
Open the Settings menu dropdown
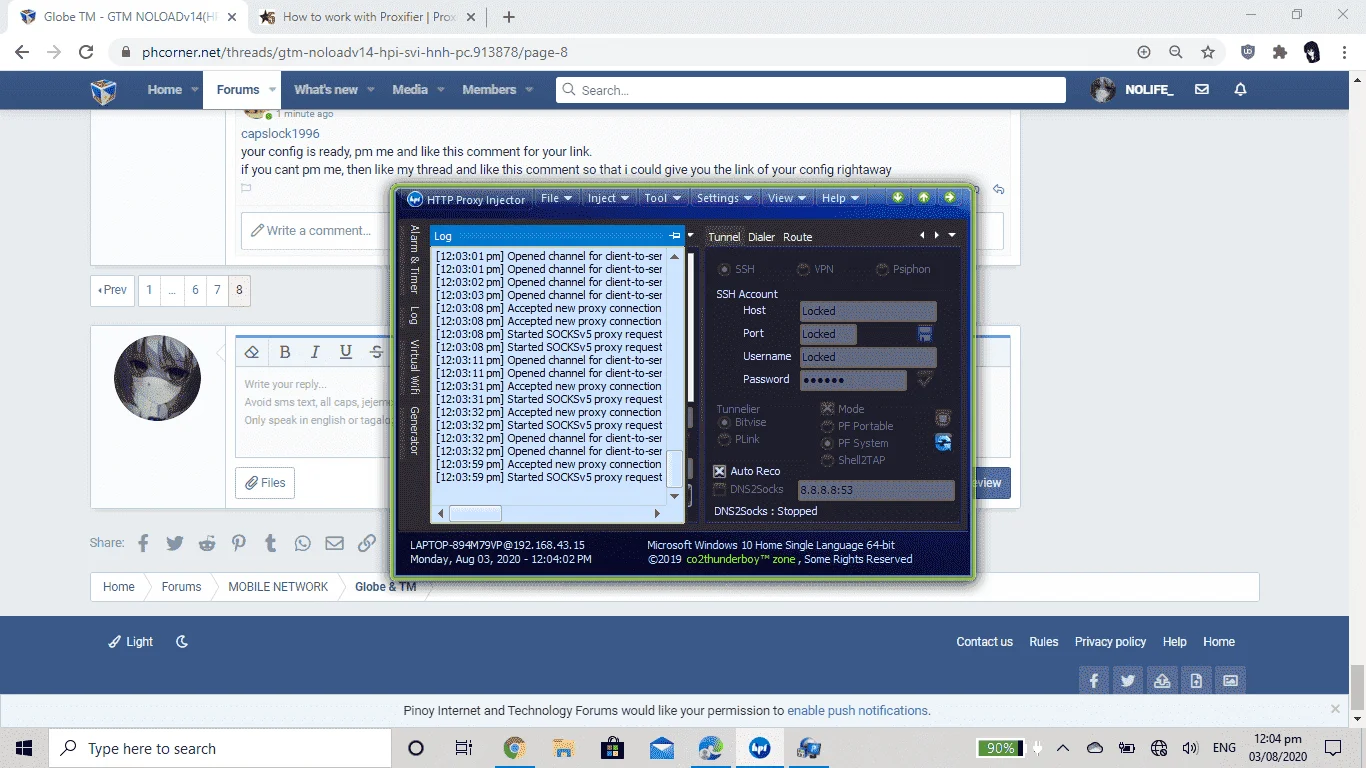point(724,198)
